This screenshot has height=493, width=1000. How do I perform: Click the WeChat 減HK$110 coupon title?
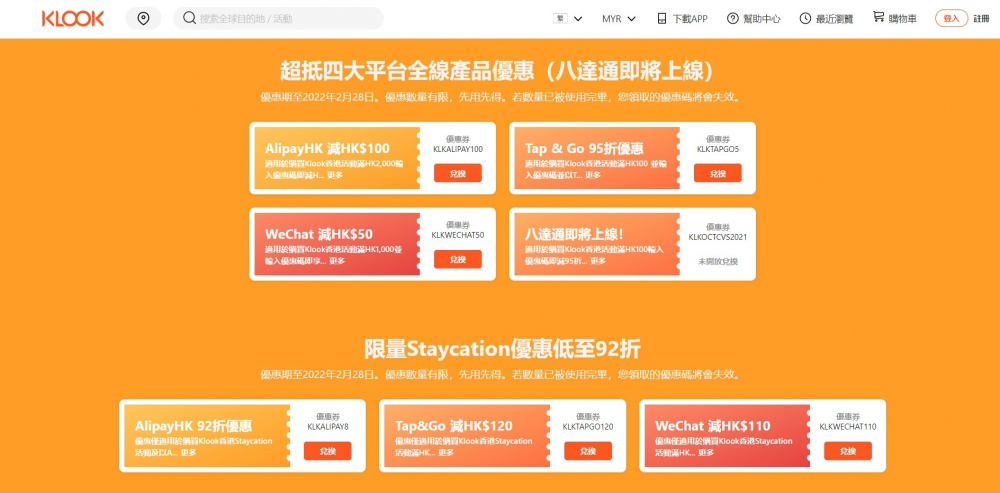point(712,426)
